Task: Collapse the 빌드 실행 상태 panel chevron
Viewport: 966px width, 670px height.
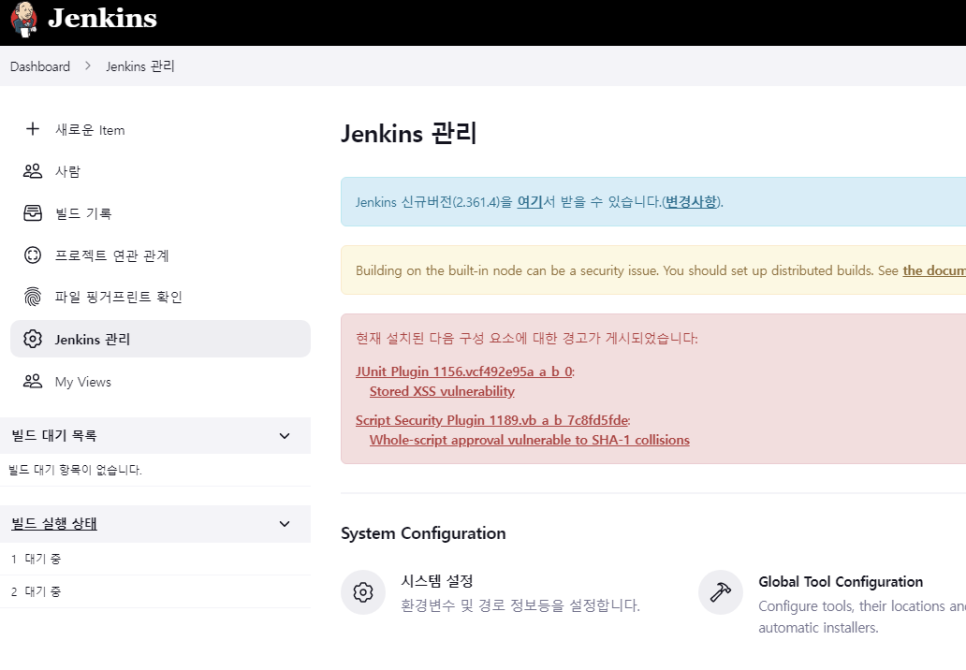Action: pos(285,524)
